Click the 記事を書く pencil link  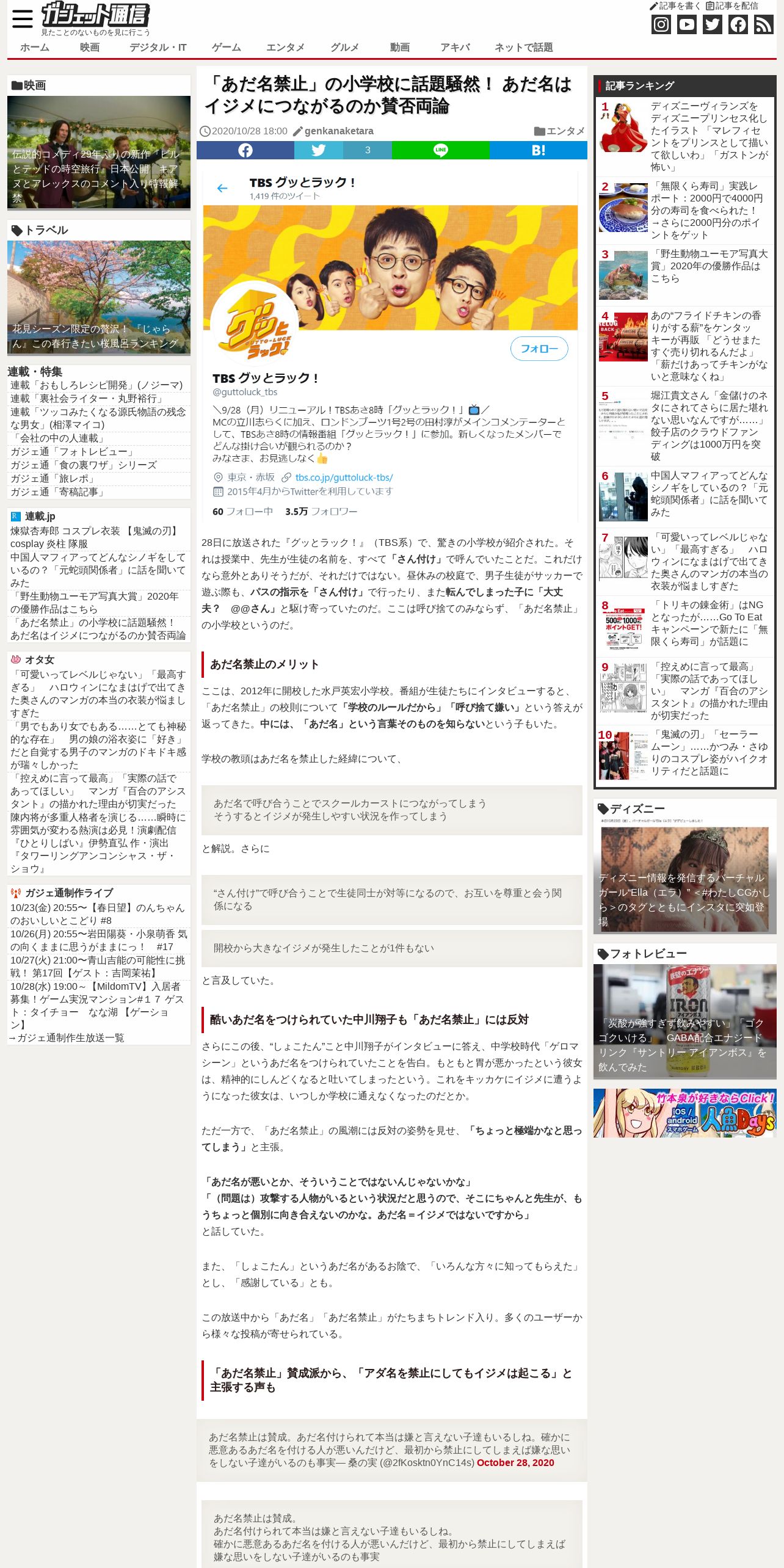pyautogui.click(x=675, y=5)
